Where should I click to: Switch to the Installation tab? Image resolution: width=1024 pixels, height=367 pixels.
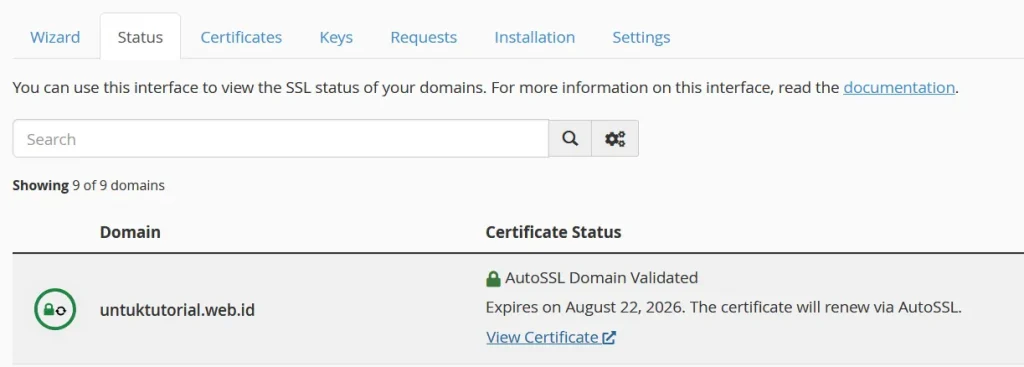click(x=535, y=37)
